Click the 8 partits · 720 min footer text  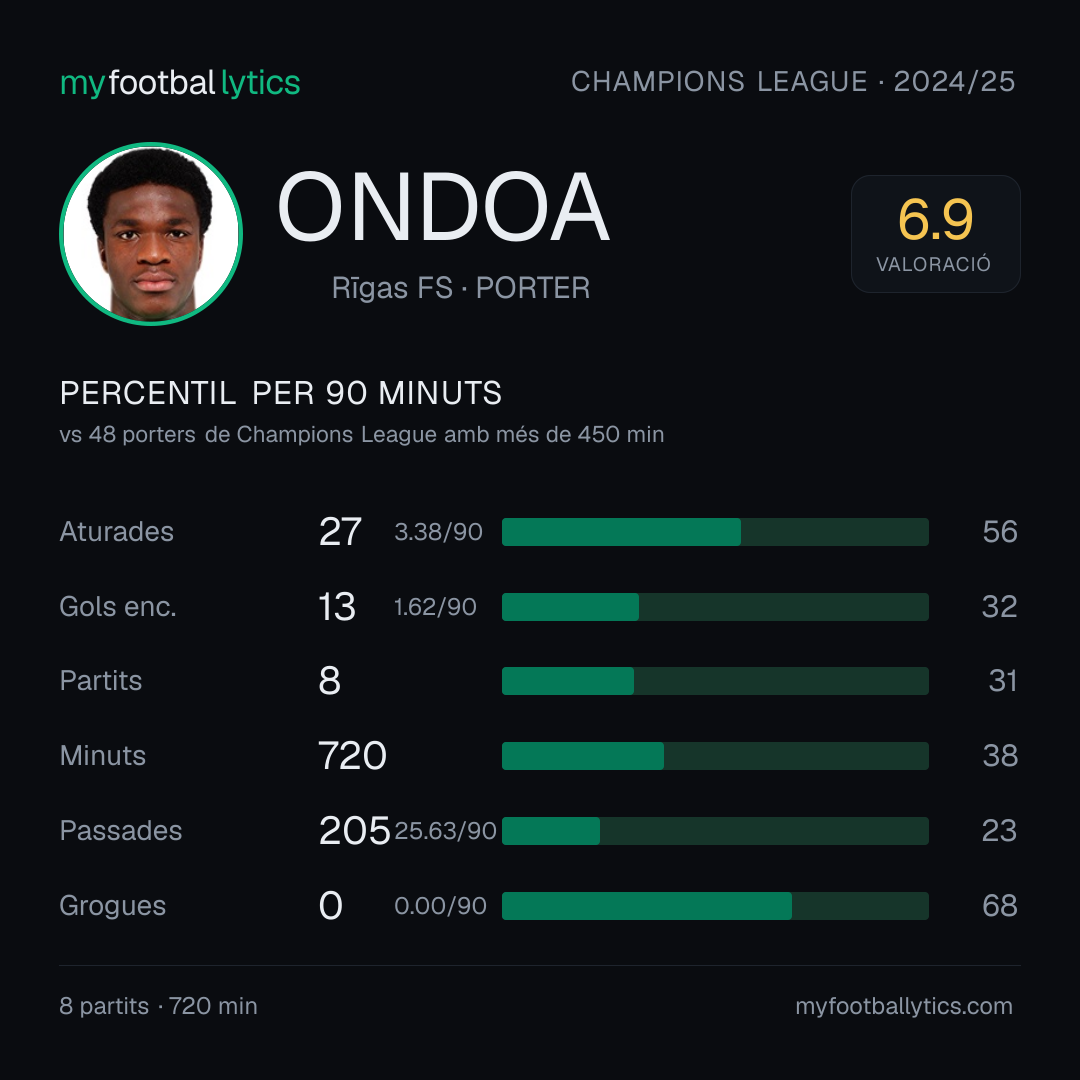158,1006
